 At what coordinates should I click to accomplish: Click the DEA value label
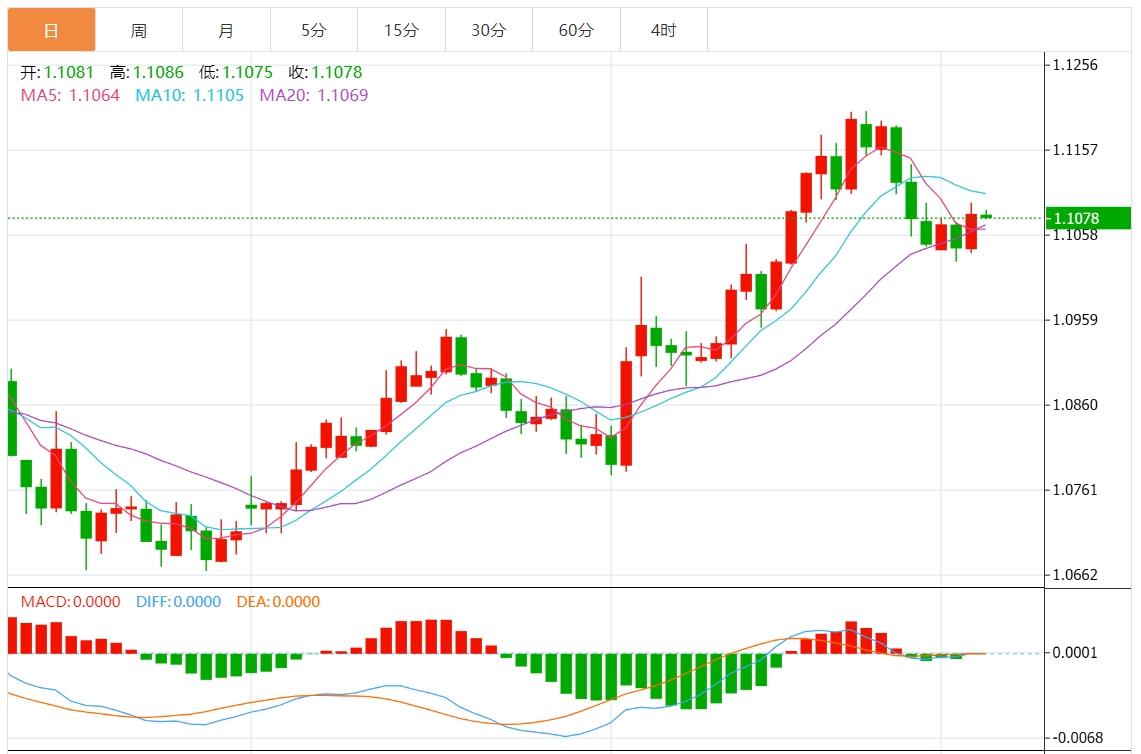[x=278, y=602]
